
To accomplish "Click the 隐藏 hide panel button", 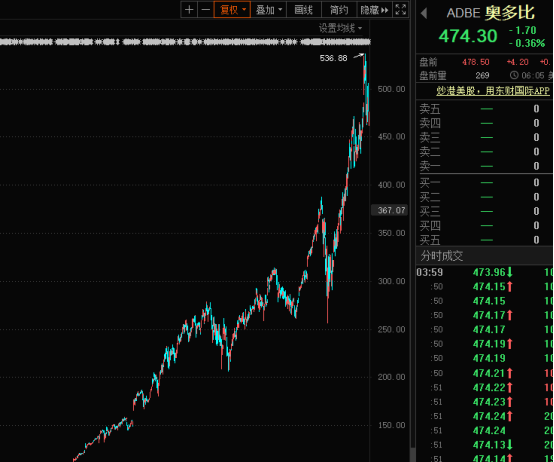I will [x=374, y=10].
